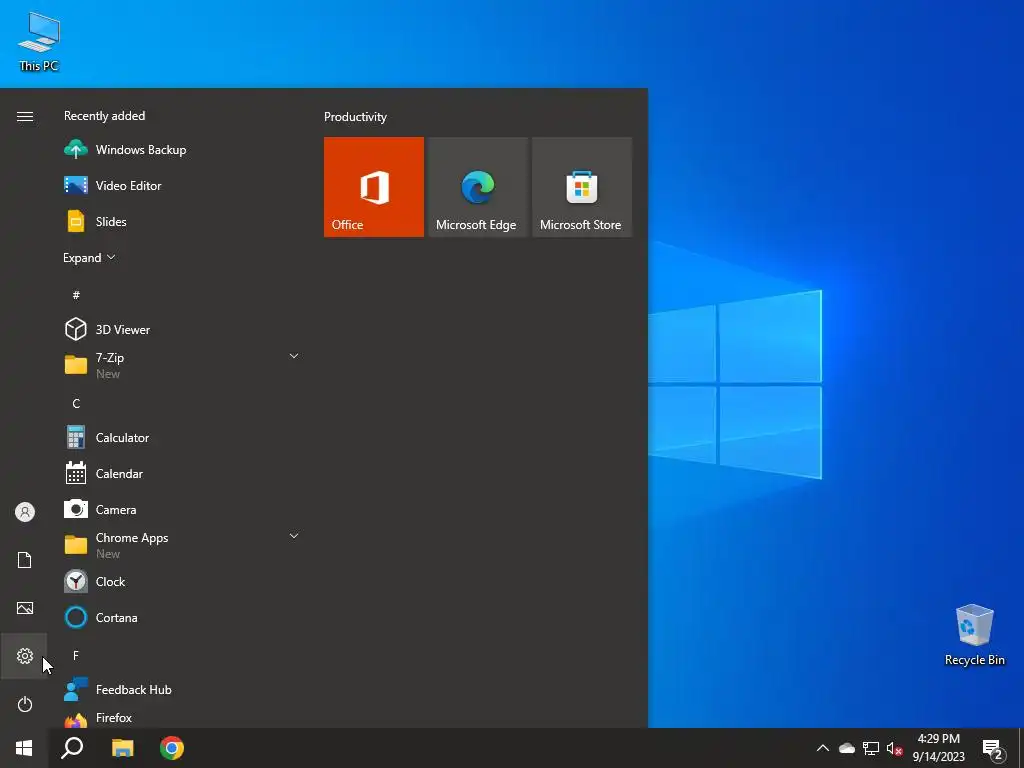Open the Microsoft Store tile
Image resolution: width=1024 pixels, height=768 pixels.
(x=582, y=187)
